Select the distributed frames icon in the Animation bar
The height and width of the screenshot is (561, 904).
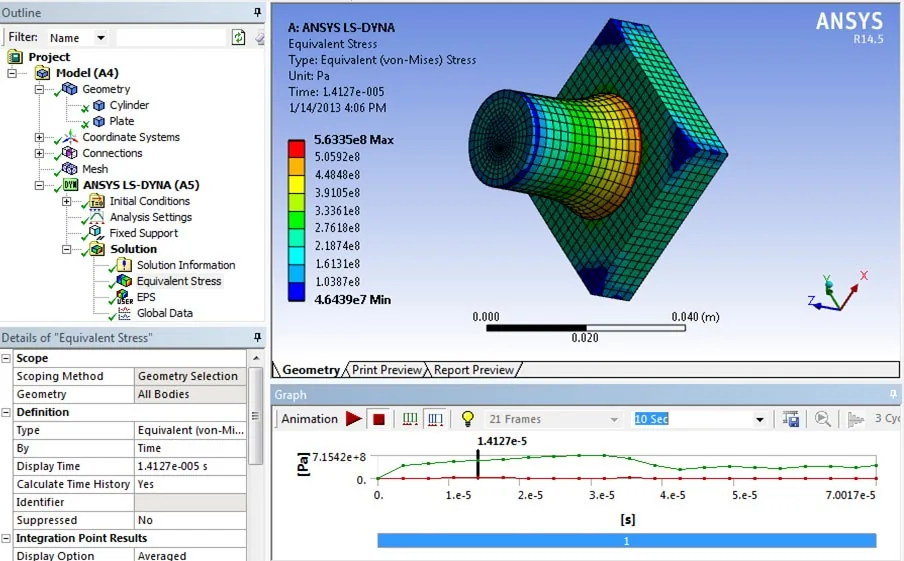tap(410, 419)
